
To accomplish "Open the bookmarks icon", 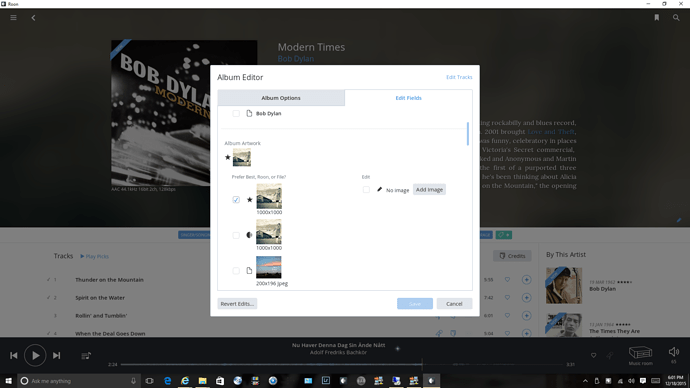I will (657, 18).
